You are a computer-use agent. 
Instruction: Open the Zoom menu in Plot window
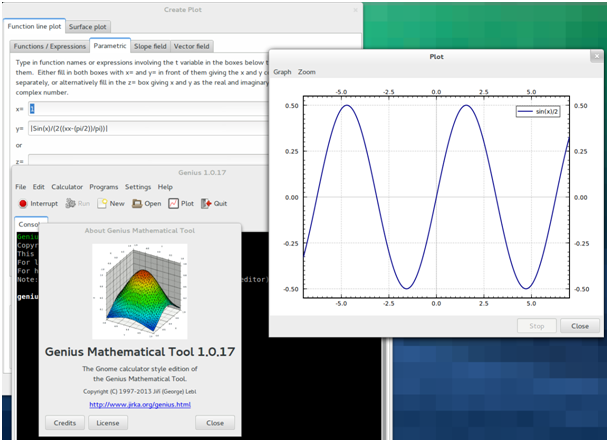pyautogui.click(x=307, y=72)
